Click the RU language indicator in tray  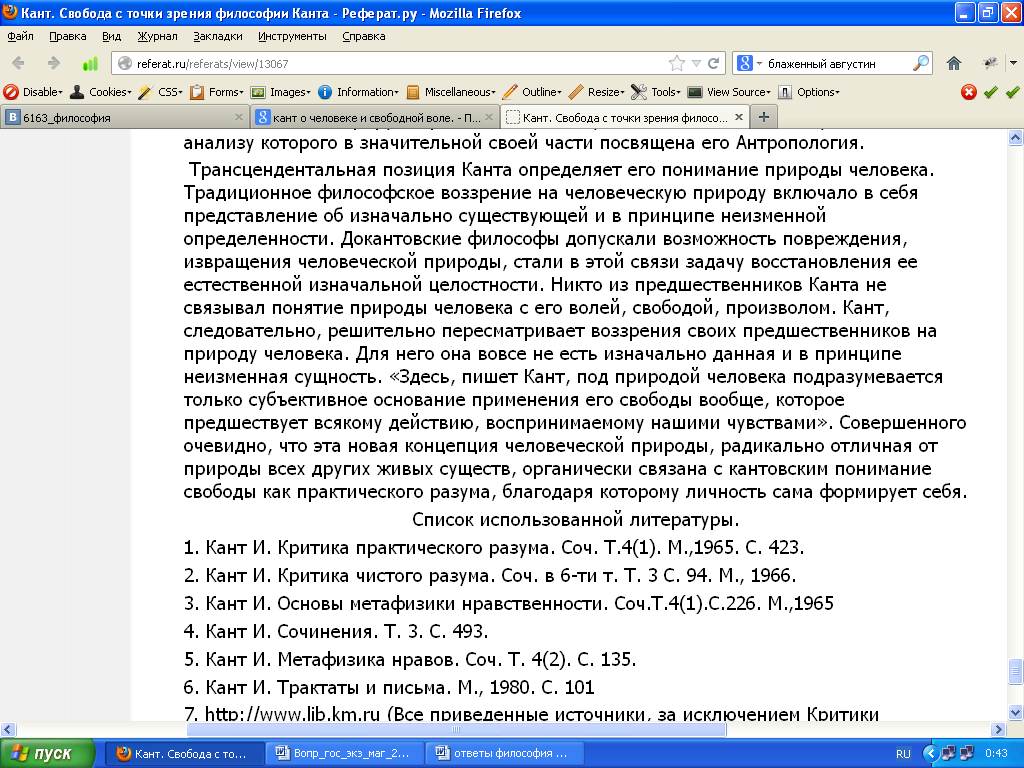coord(903,754)
